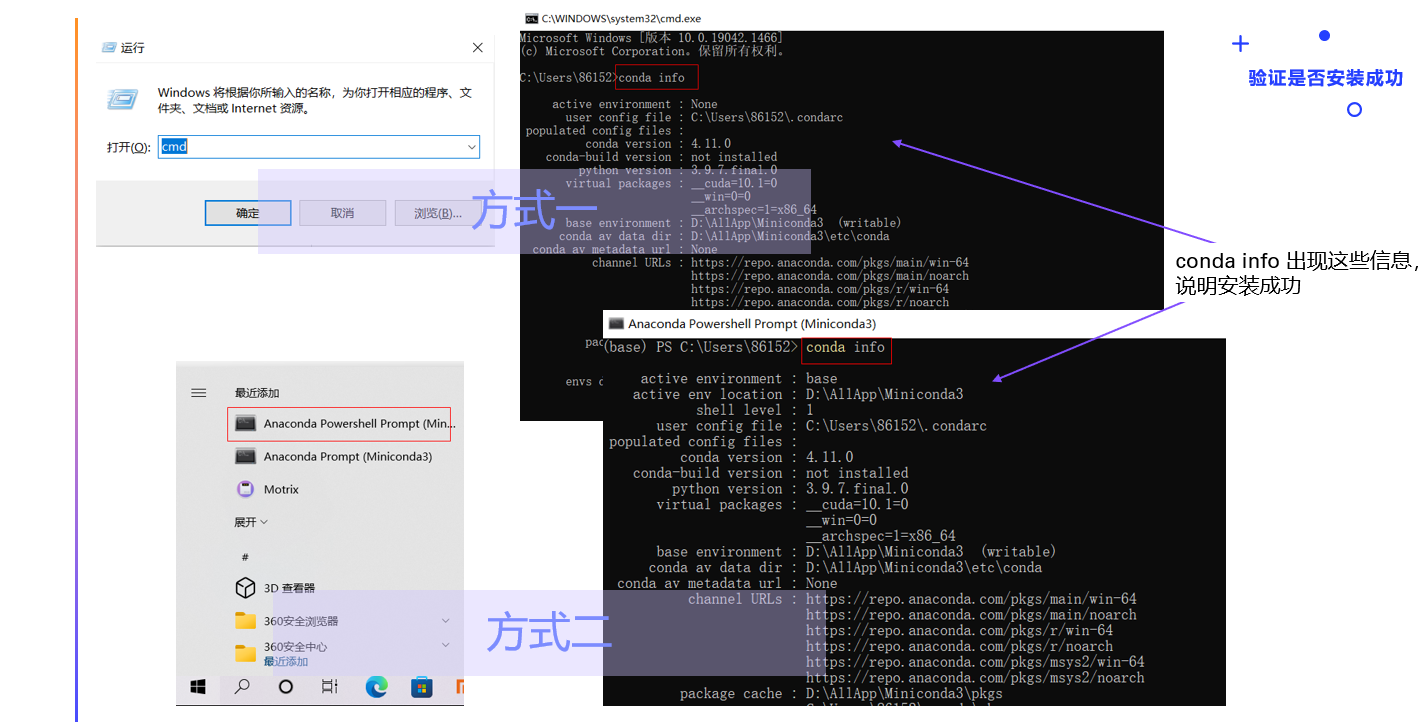Screen dimensions: 1426x722
Task: Click the Run dialog title icon
Action: (109, 47)
